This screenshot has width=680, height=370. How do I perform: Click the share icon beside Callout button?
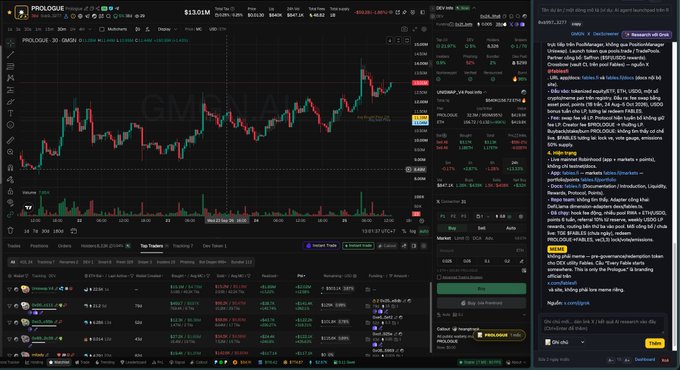(x=404, y=246)
